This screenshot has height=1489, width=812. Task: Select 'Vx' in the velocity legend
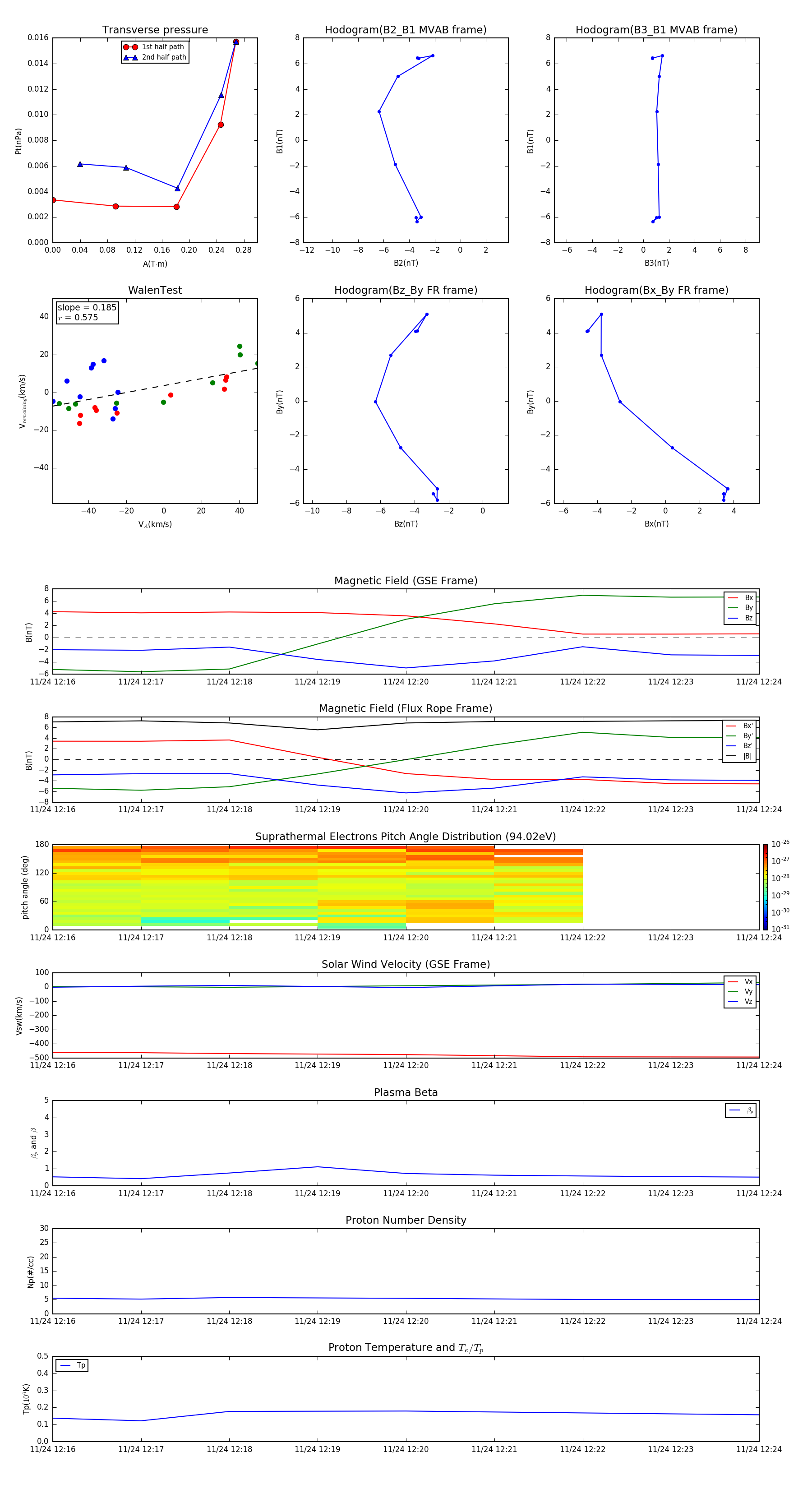740,981
